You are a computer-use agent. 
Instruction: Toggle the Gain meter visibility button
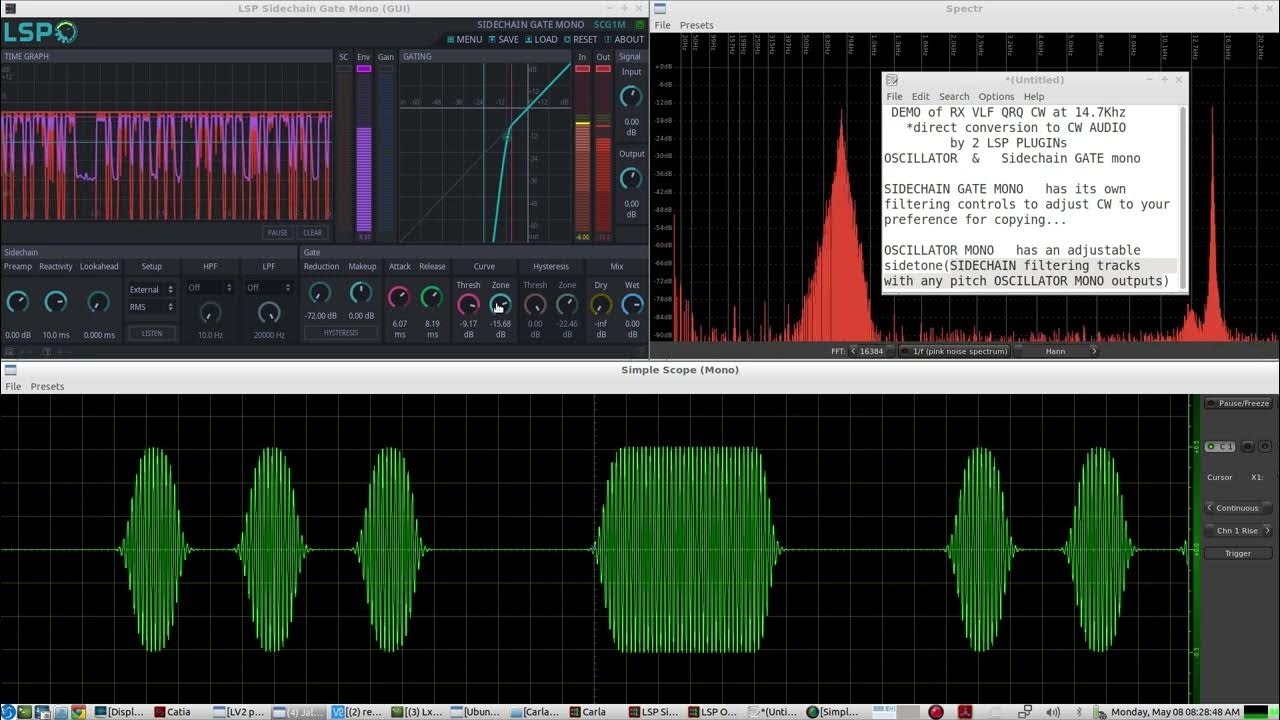pos(385,69)
